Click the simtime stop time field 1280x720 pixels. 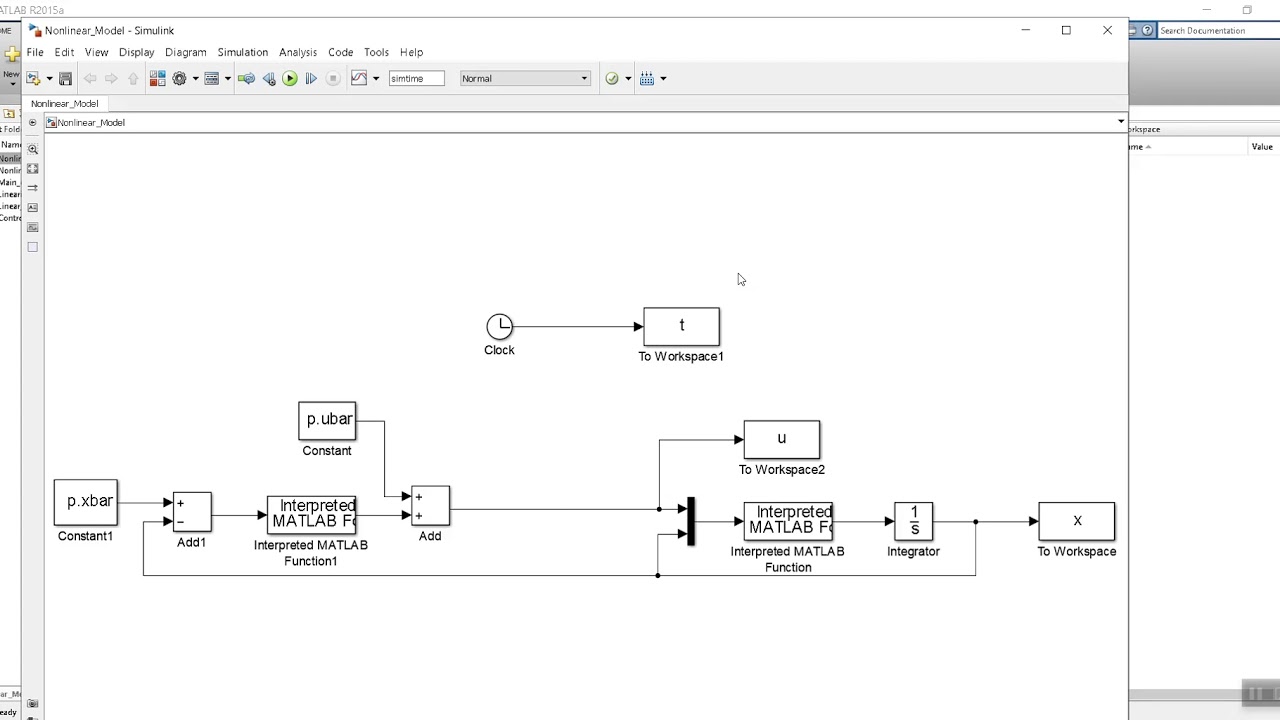(x=416, y=78)
